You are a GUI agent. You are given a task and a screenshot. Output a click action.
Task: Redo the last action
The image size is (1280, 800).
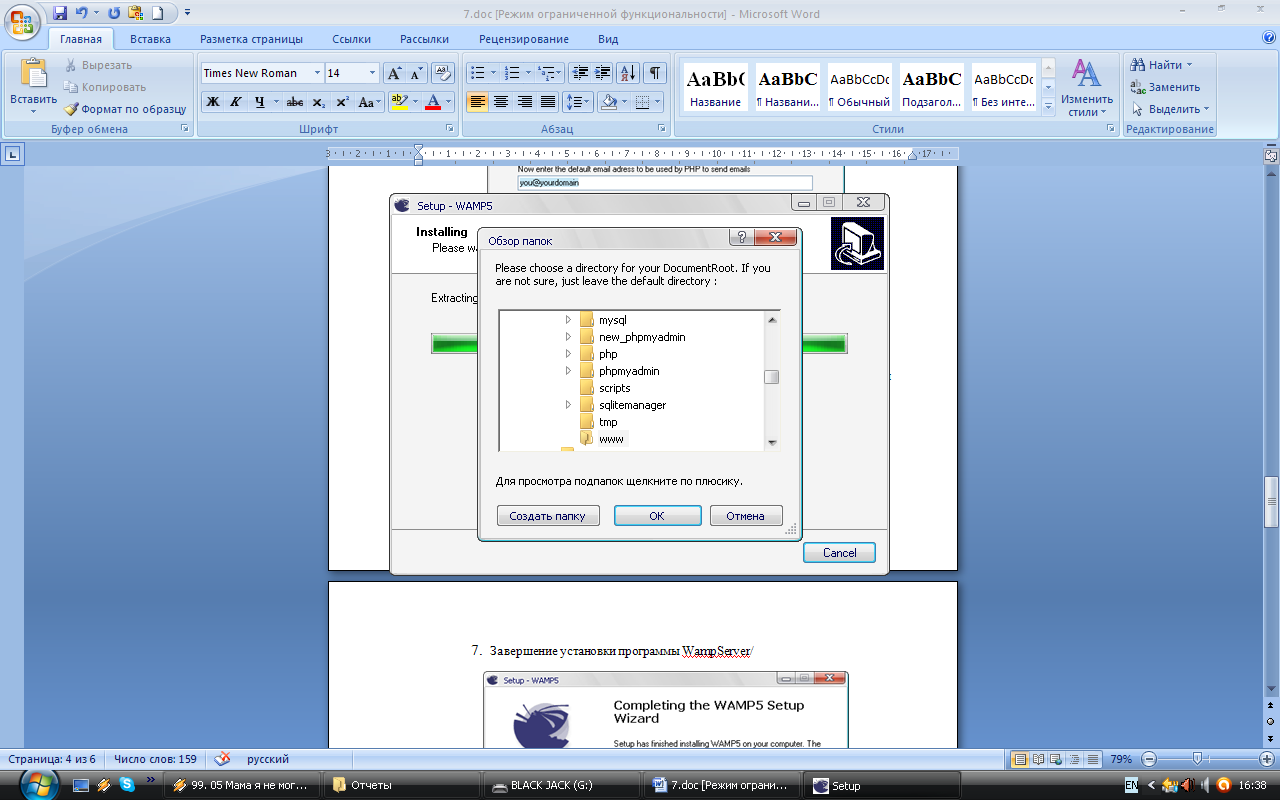click(x=113, y=13)
